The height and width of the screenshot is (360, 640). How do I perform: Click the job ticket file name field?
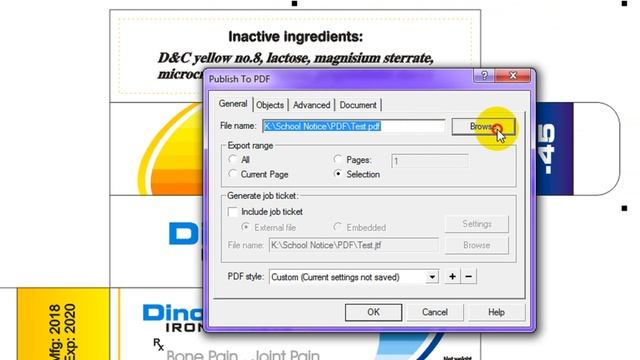(353, 245)
